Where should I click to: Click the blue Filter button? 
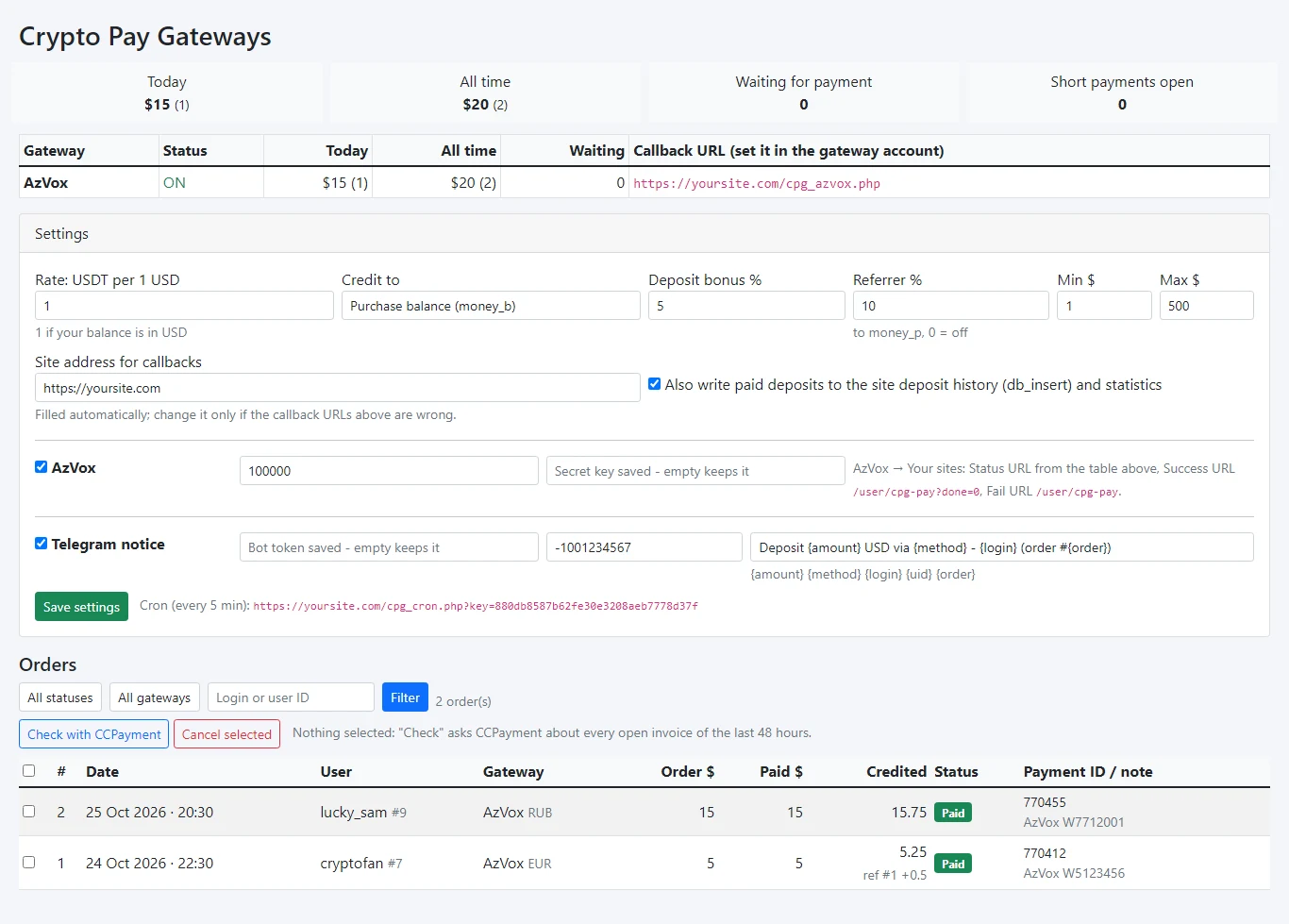(x=405, y=697)
